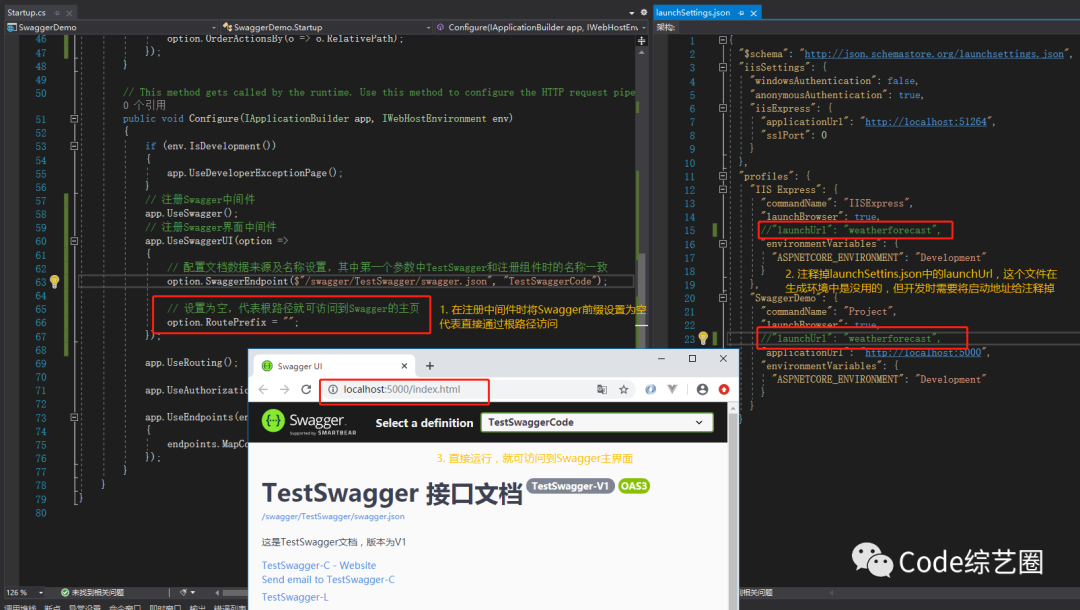
Task: Collapse the iisExpress node at line 6
Action: (x=723, y=108)
